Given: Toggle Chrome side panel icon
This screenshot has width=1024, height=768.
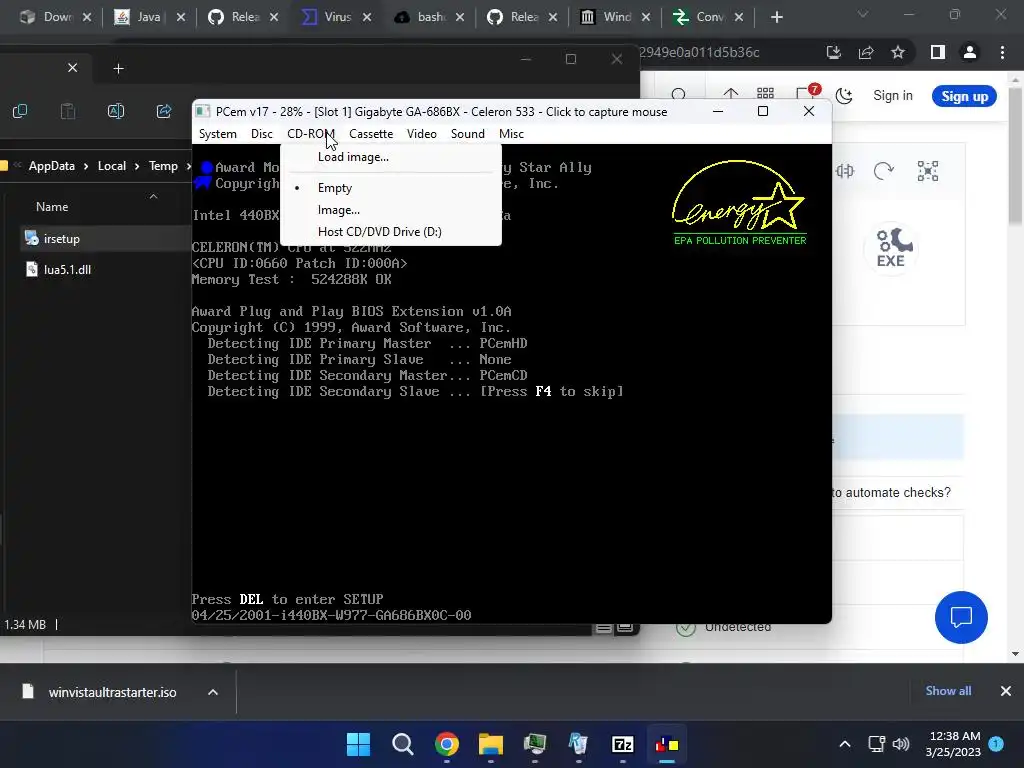Looking at the screenshot, I should (x=938, y=52).
